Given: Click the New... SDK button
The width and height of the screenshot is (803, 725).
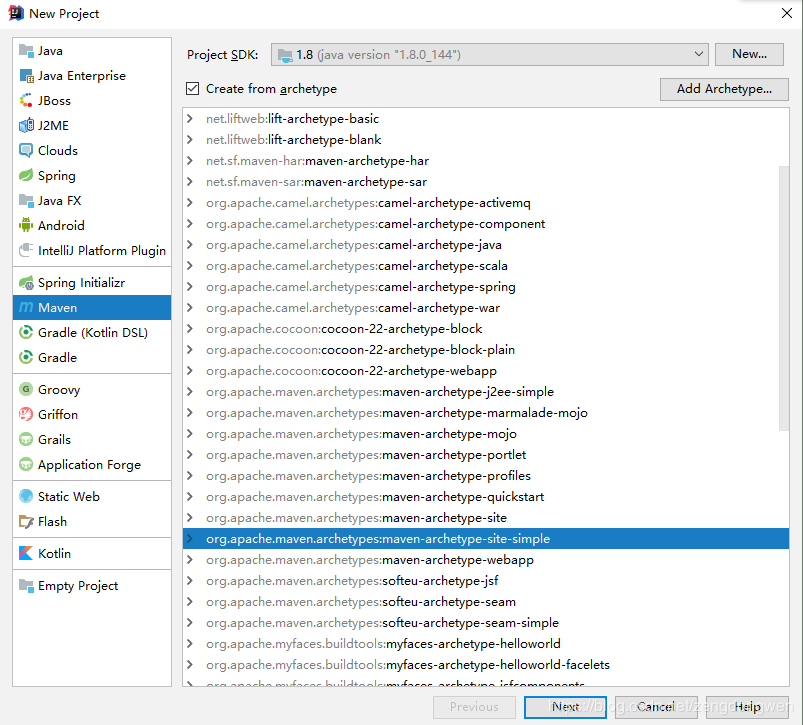Looking at the screenshot, I should [749, 54].
